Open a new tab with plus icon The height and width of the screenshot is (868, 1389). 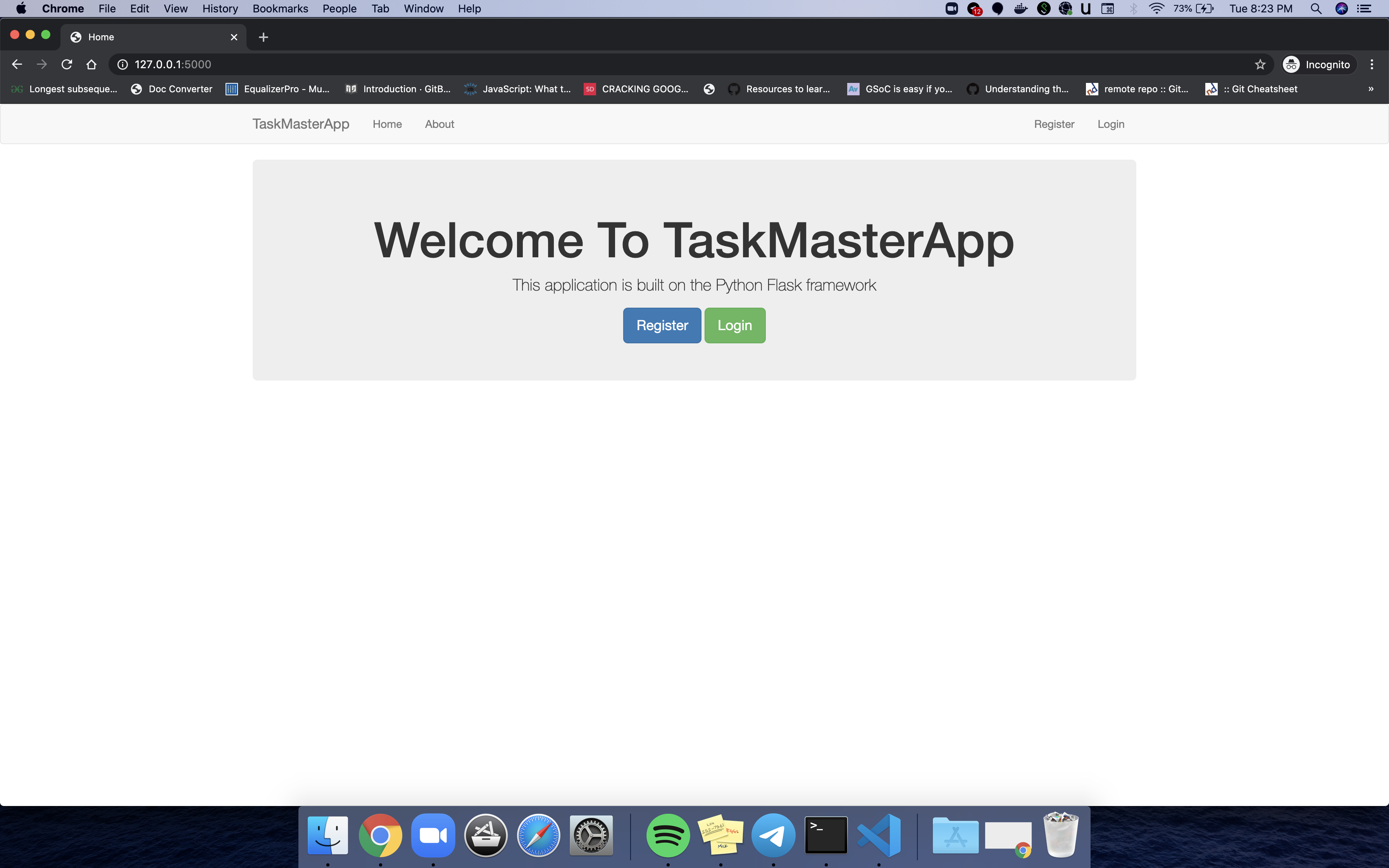point(264,37)
